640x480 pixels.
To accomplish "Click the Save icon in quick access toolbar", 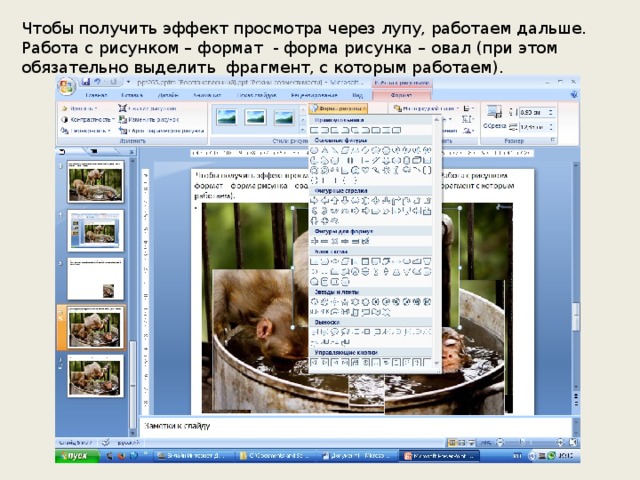I will point(86,82).
